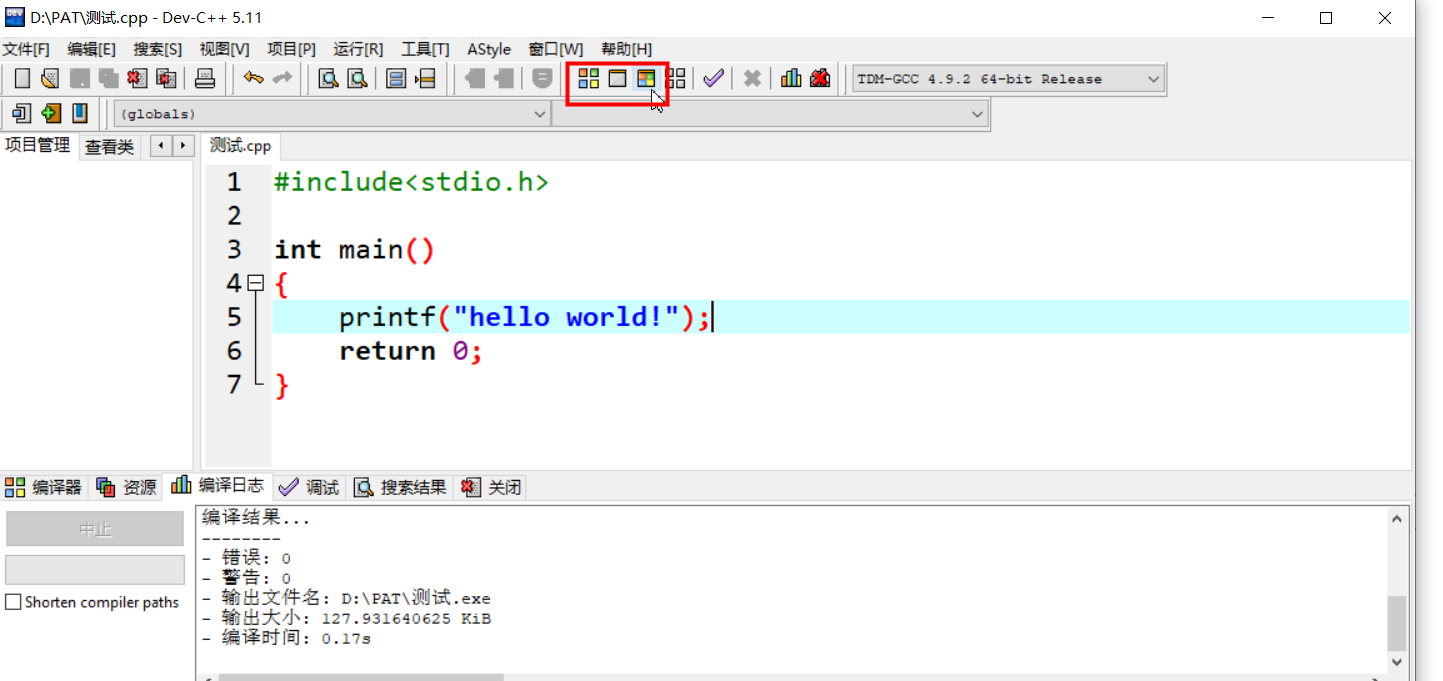Screen dimensions: 1443x681
Task: Click the grayed-out forward navigation arrow icon
Action: (503, 78)
